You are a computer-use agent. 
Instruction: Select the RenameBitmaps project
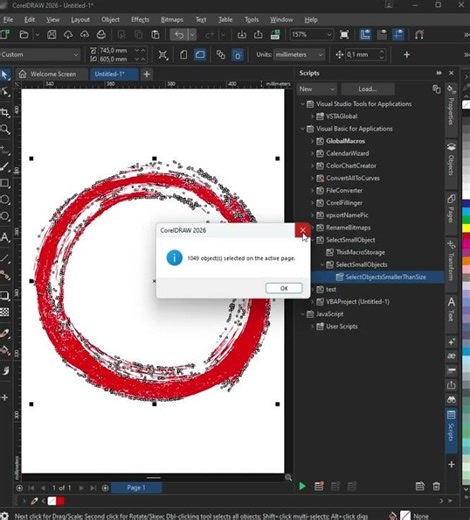tap(348, 227)
